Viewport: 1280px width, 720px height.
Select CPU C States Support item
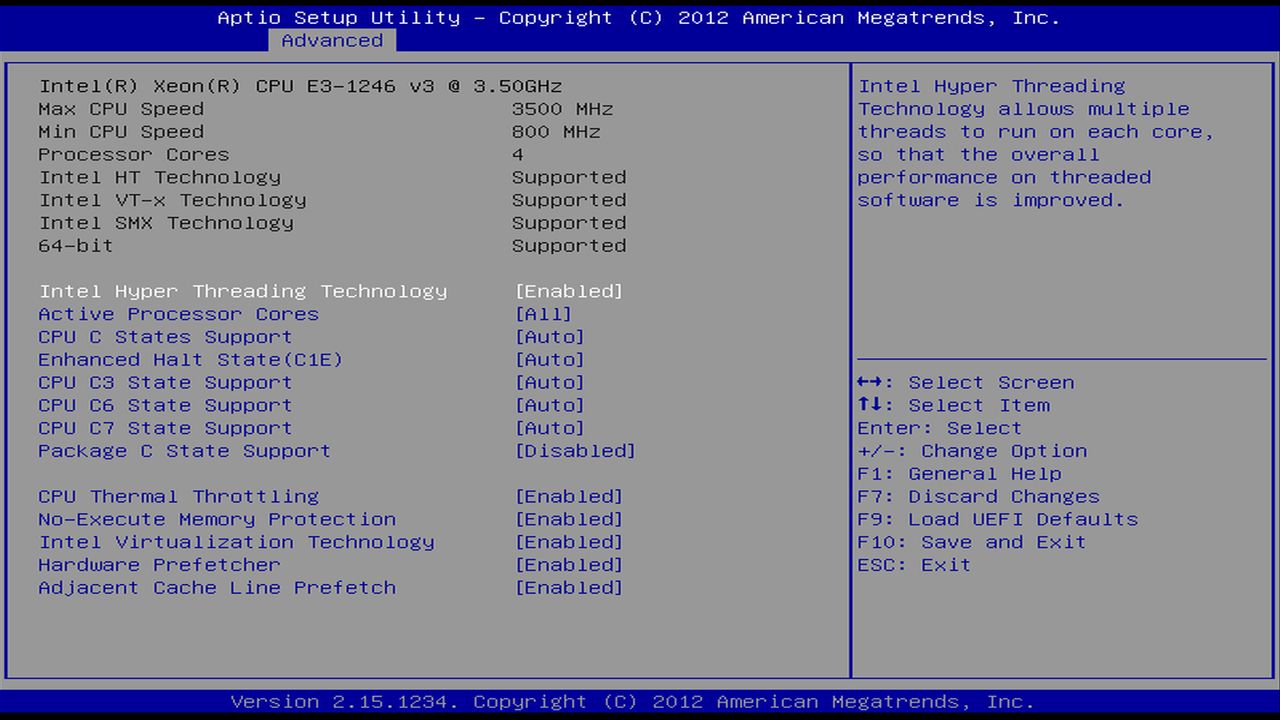tap(166, 337)
